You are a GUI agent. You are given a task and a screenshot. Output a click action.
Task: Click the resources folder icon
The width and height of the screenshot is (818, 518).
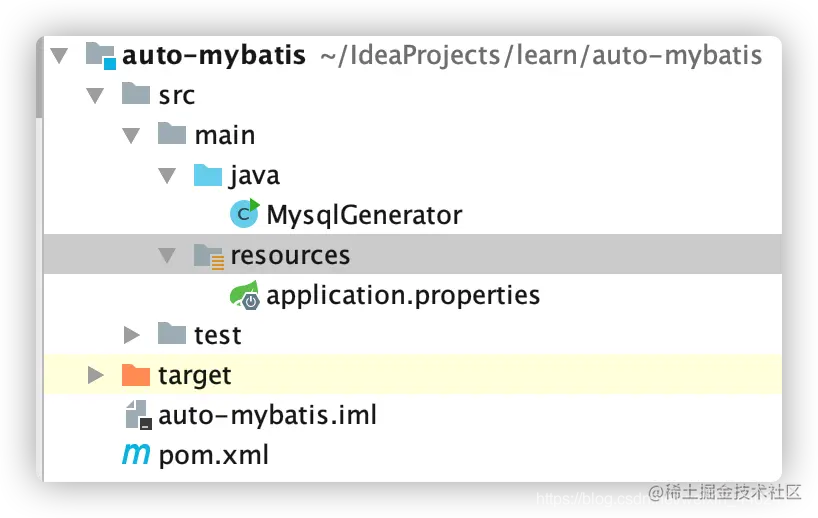(209, 256)
